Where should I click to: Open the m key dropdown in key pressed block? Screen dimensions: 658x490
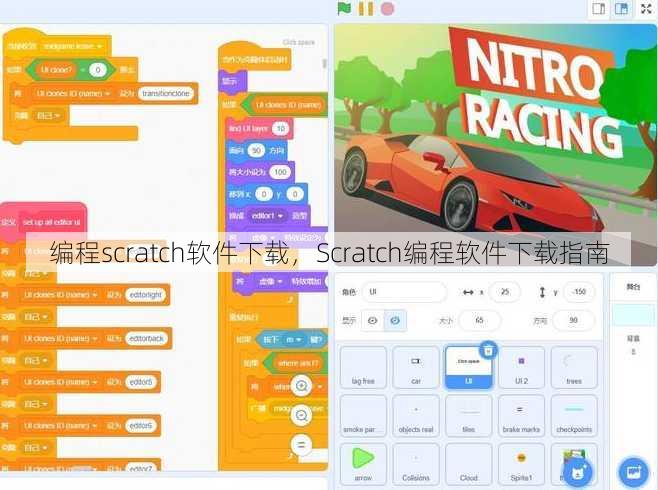(294, 339)
